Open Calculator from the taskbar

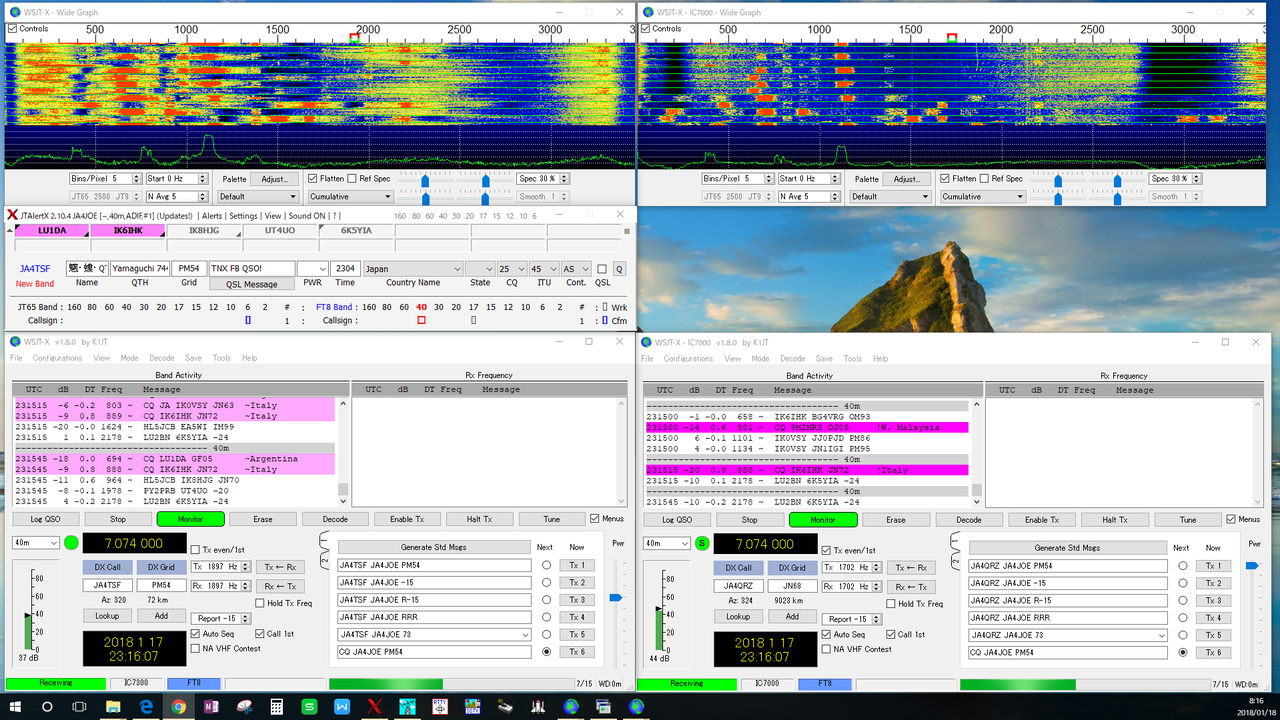pos(277,706)
